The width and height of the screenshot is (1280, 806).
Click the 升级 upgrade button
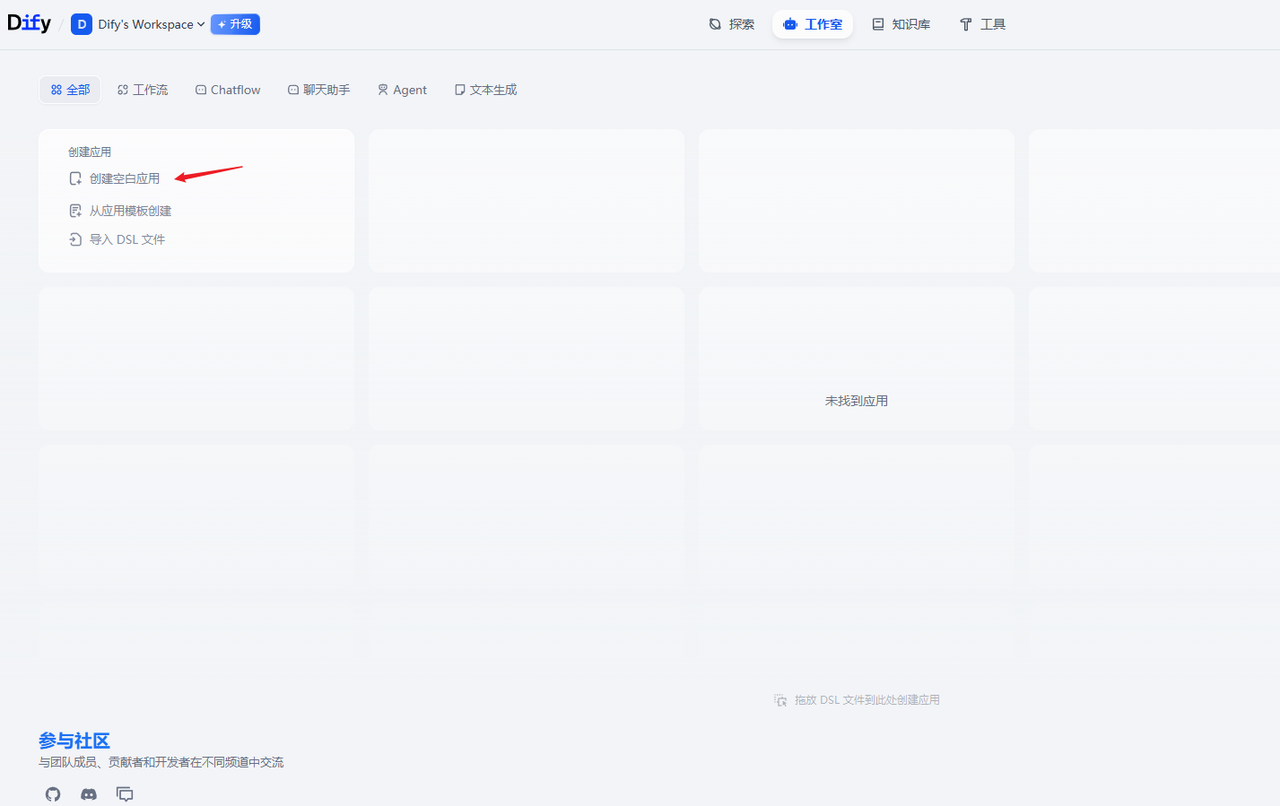pos(235,24)
